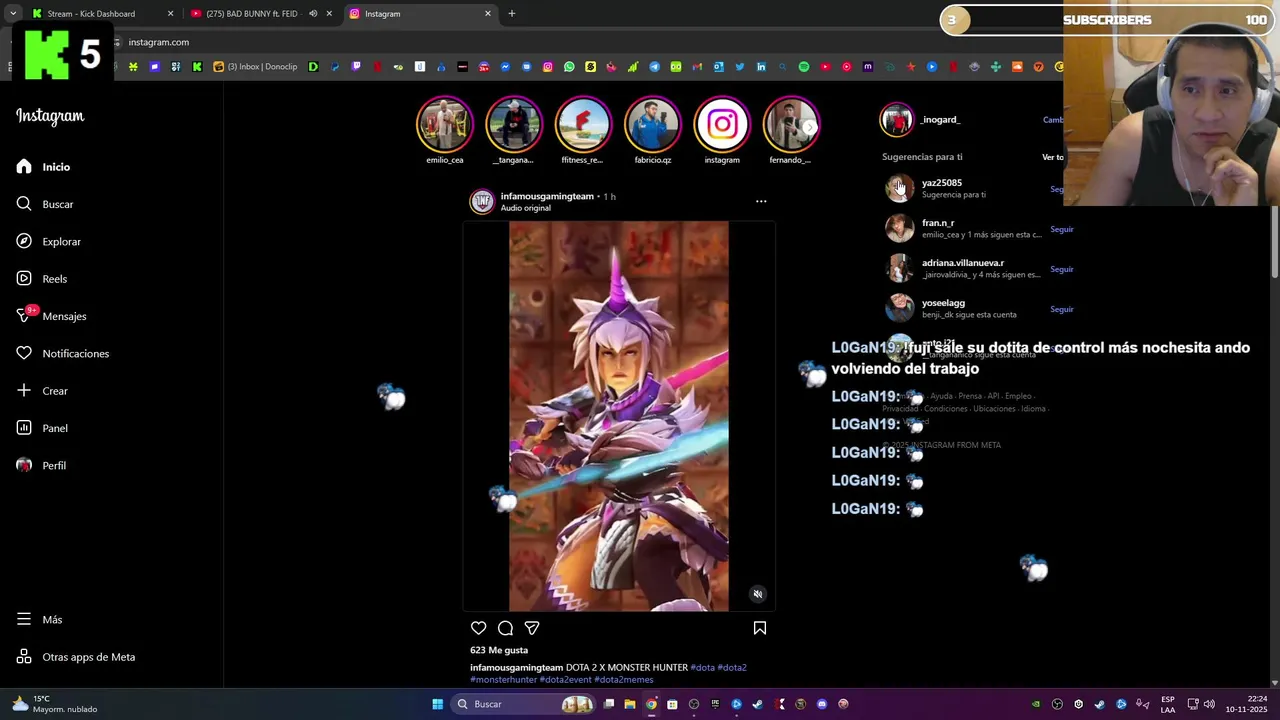Open the #monsterhunter hashtag link
Image resolution: width=1280 pixels, height=720 pixels.
[504, 679]
